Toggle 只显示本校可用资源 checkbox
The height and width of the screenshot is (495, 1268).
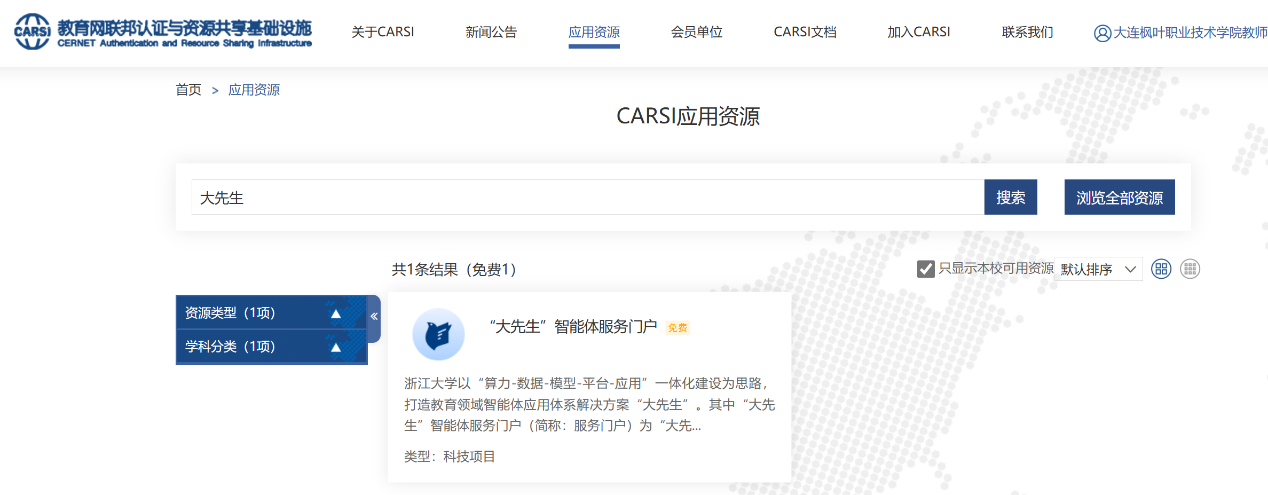tap(926, 269)
